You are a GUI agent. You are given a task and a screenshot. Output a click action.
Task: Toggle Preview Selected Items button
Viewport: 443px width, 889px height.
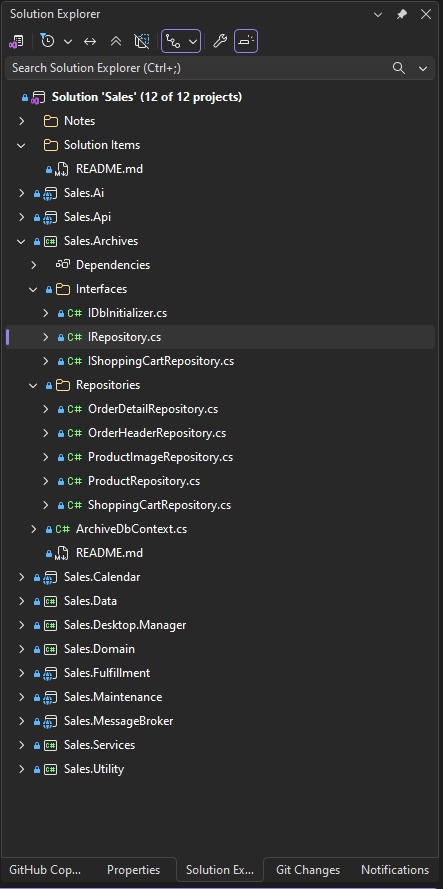246,41
